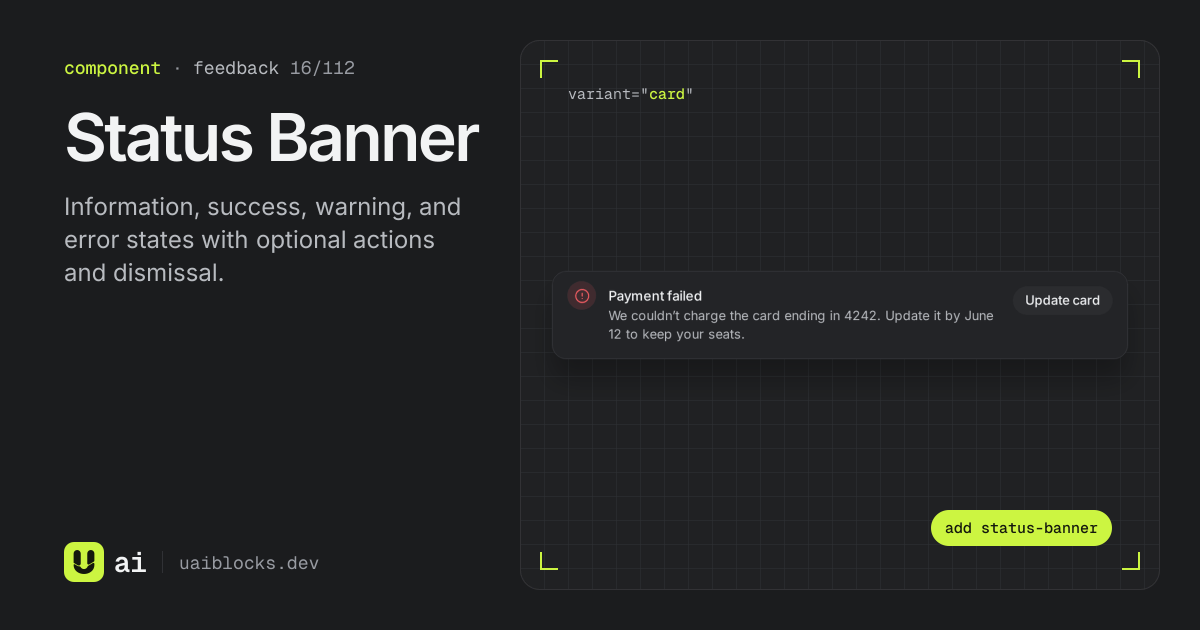
Task: Click the feedback 16/112 text
Action: coord(274,68)
